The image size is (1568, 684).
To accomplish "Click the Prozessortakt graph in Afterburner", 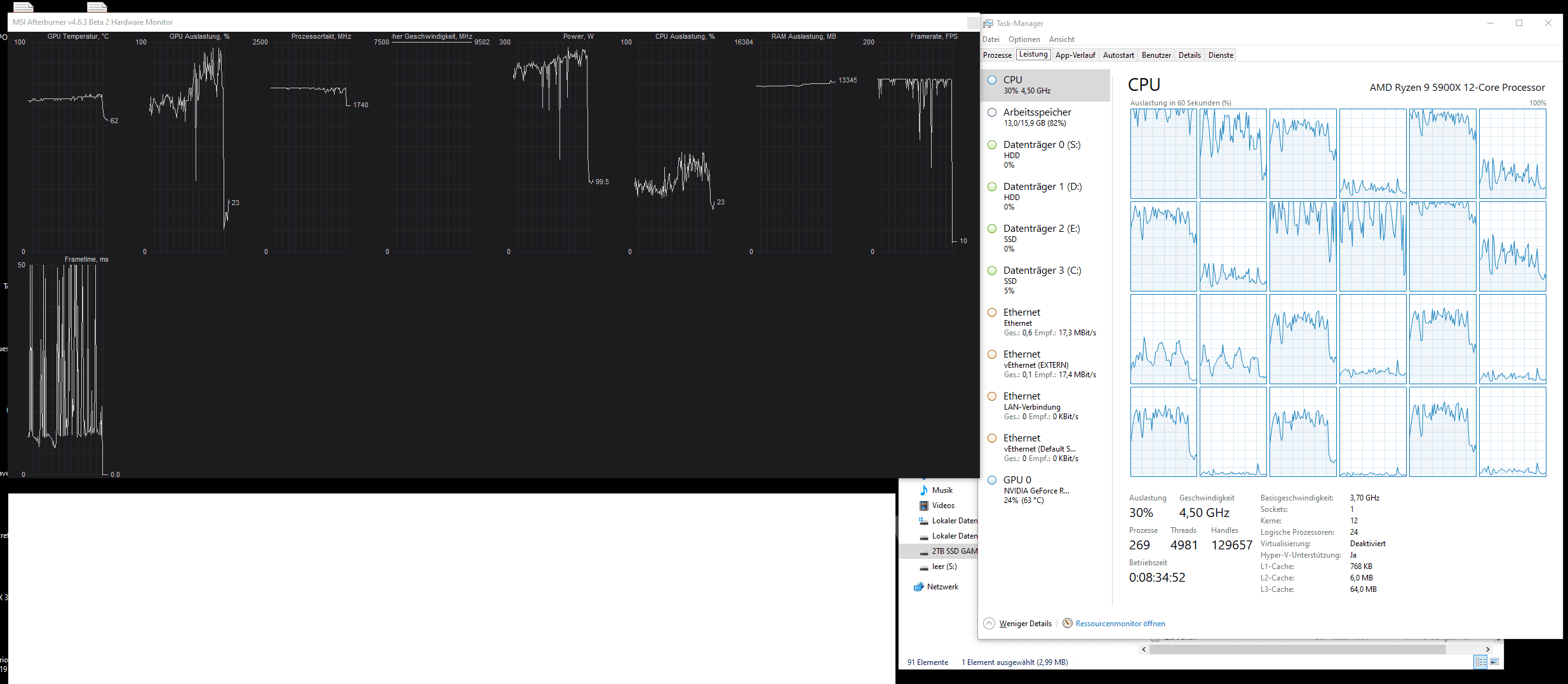I will pos(310,146).
